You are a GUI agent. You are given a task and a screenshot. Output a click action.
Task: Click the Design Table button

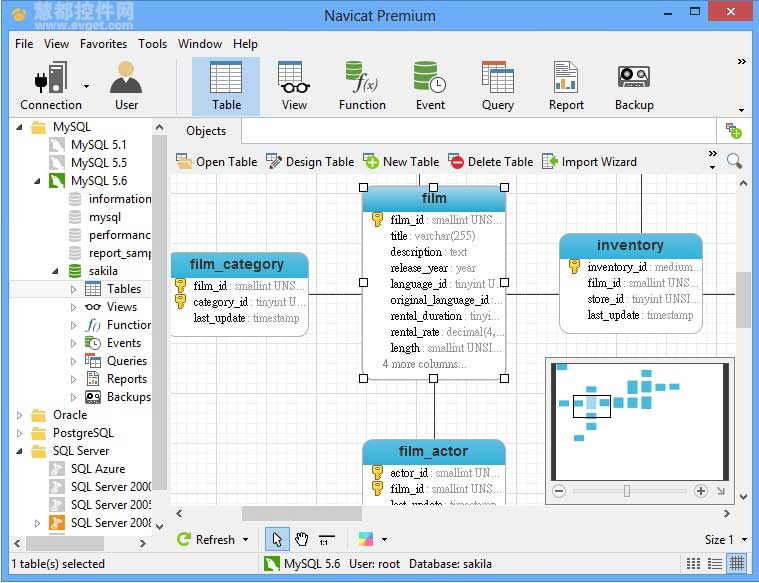310,161
